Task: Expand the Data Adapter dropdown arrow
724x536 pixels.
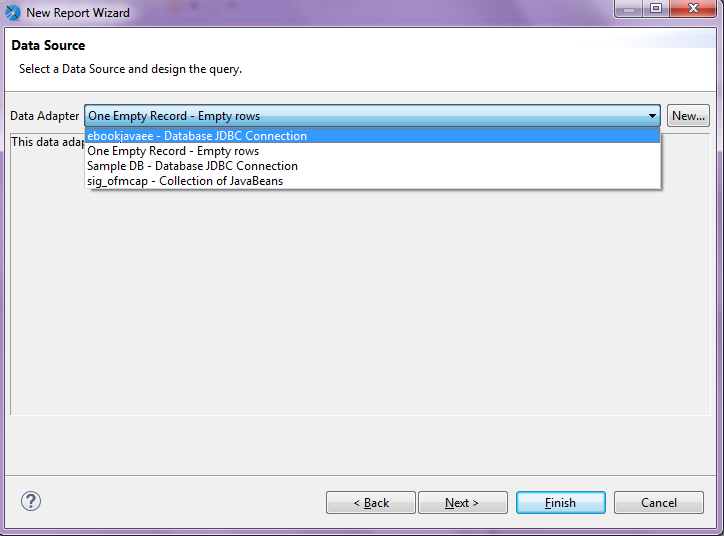Action: (x=652, y=115)
